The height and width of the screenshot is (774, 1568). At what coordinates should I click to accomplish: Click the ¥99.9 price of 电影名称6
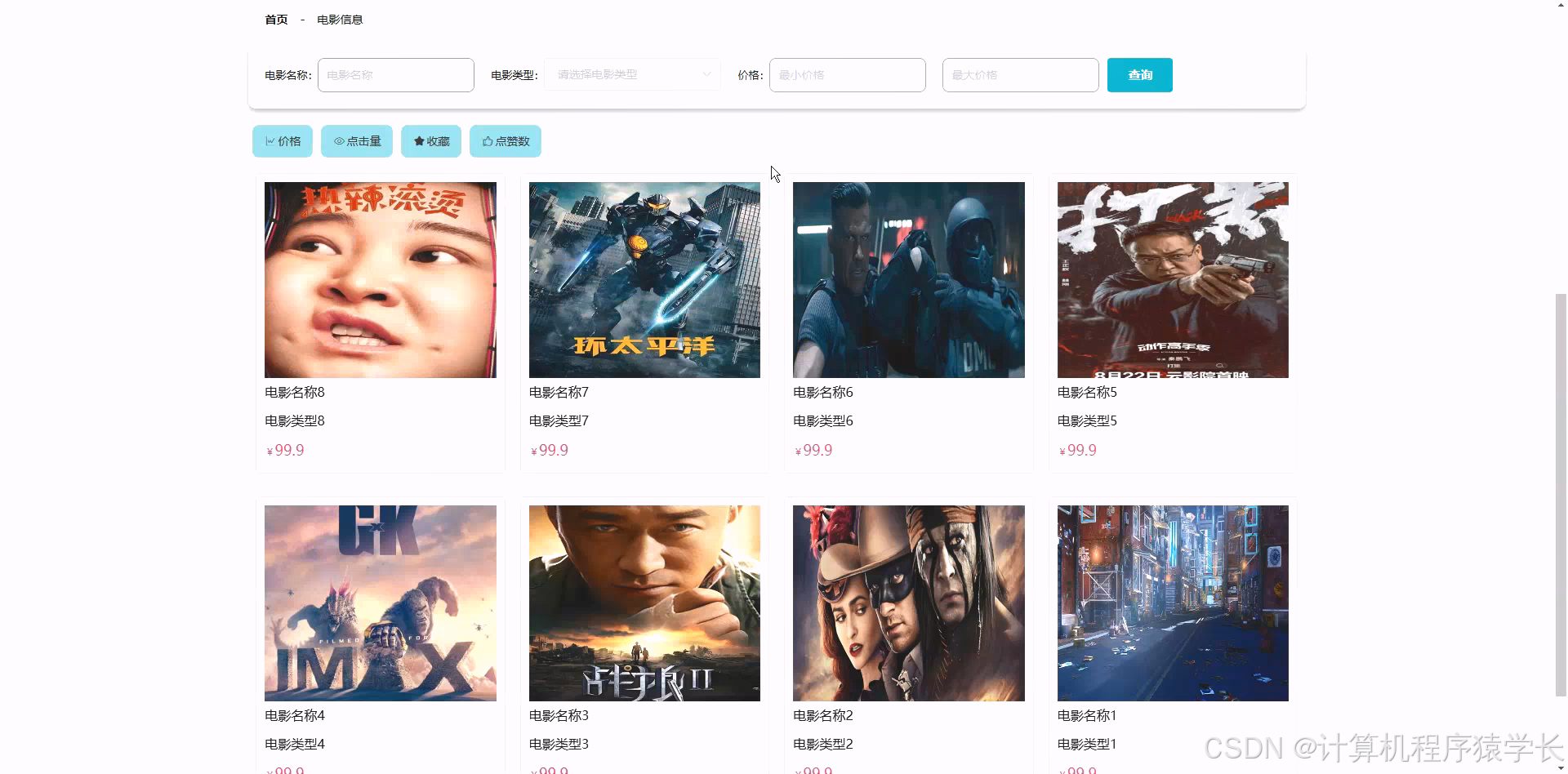click(x=814, y=451)
